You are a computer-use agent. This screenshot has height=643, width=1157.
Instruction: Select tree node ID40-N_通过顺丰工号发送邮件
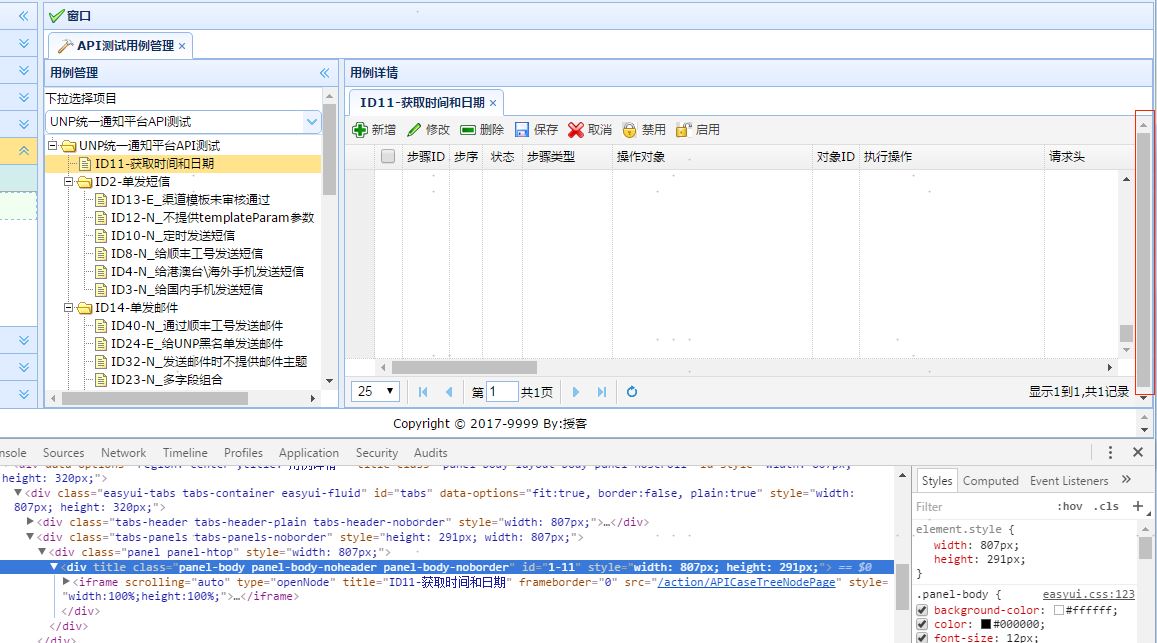point(197,326)
